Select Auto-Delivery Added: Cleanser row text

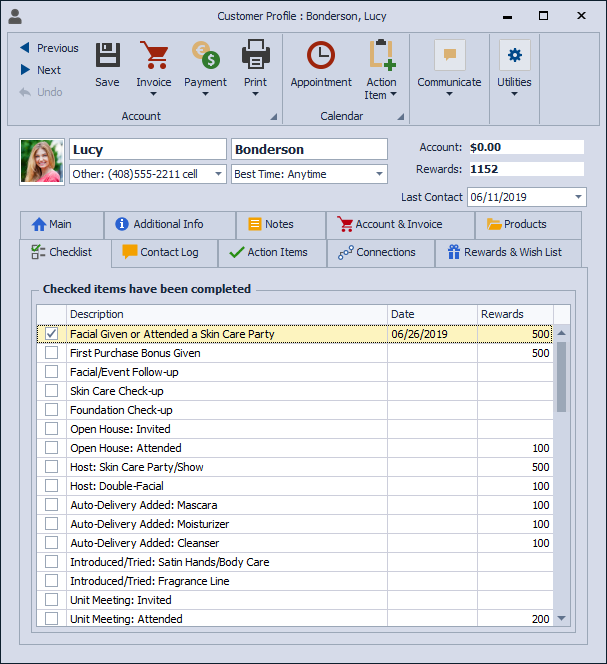145,543
